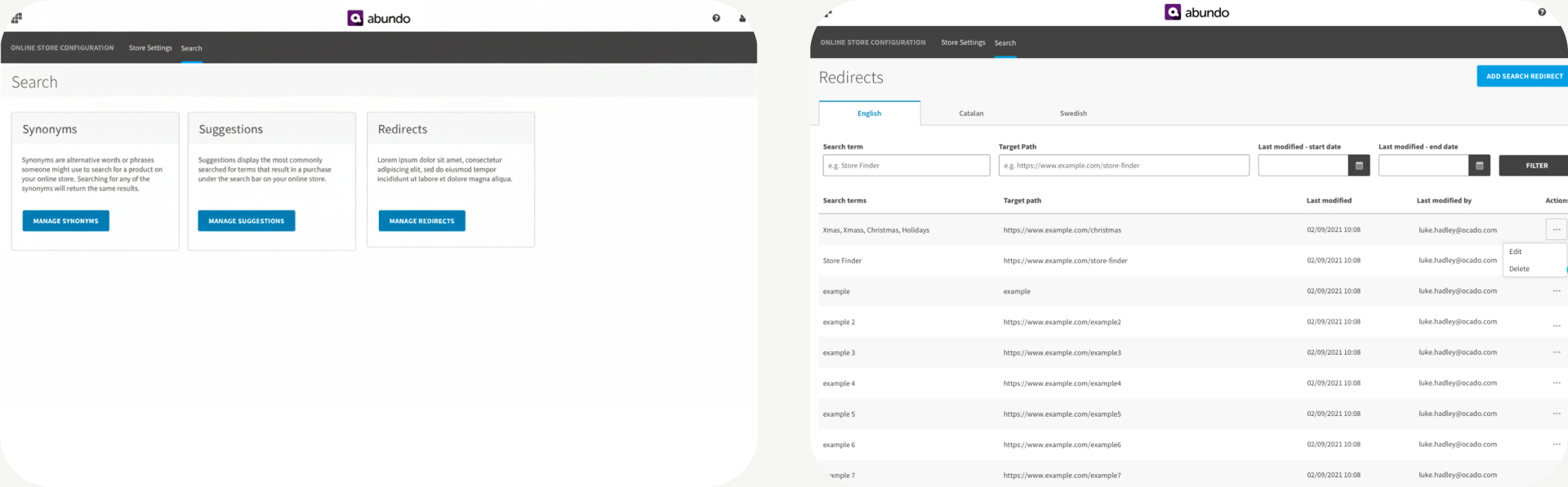Select 'example 4' search term cell

839,383
